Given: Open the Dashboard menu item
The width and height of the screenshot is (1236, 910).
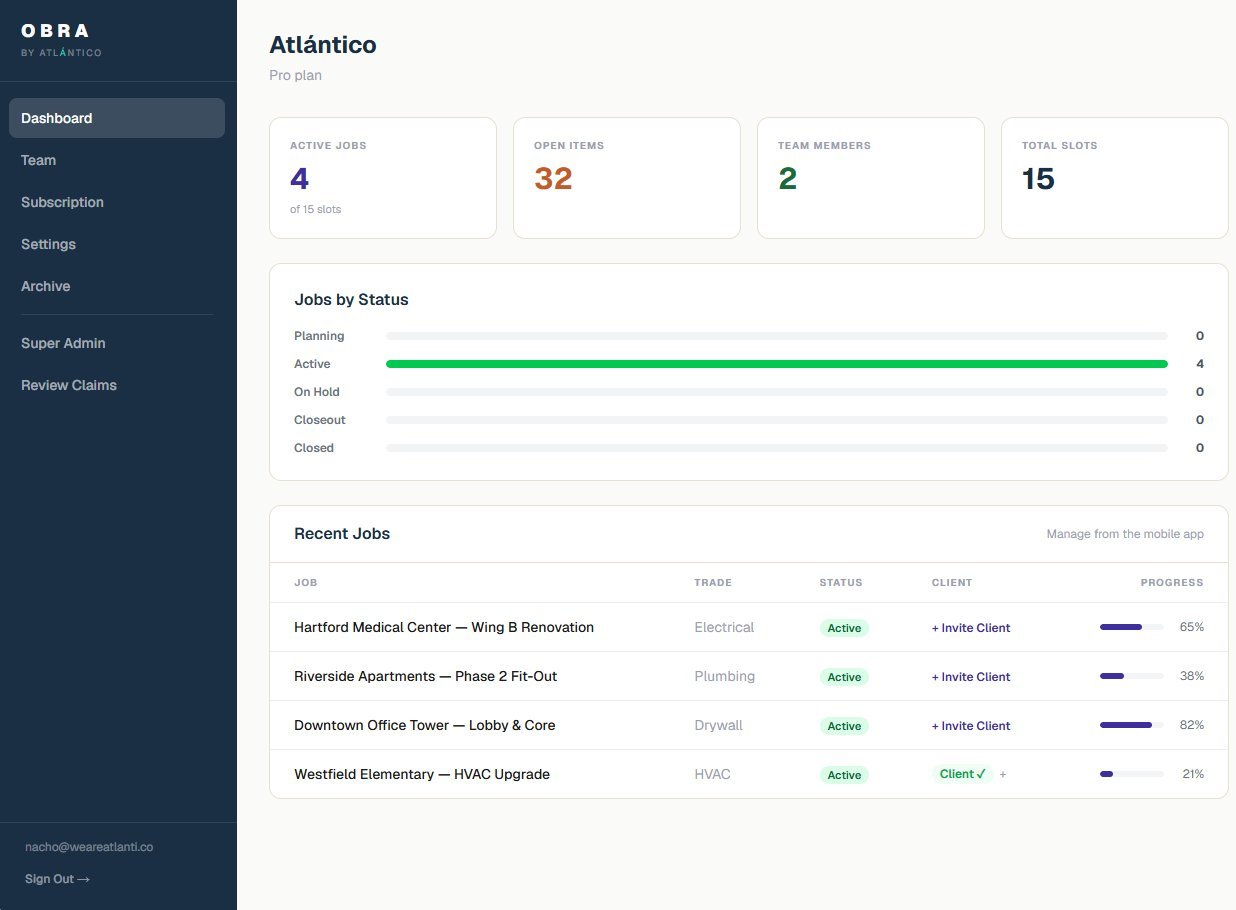Looking at the screenshot, I should click(117, 118).
